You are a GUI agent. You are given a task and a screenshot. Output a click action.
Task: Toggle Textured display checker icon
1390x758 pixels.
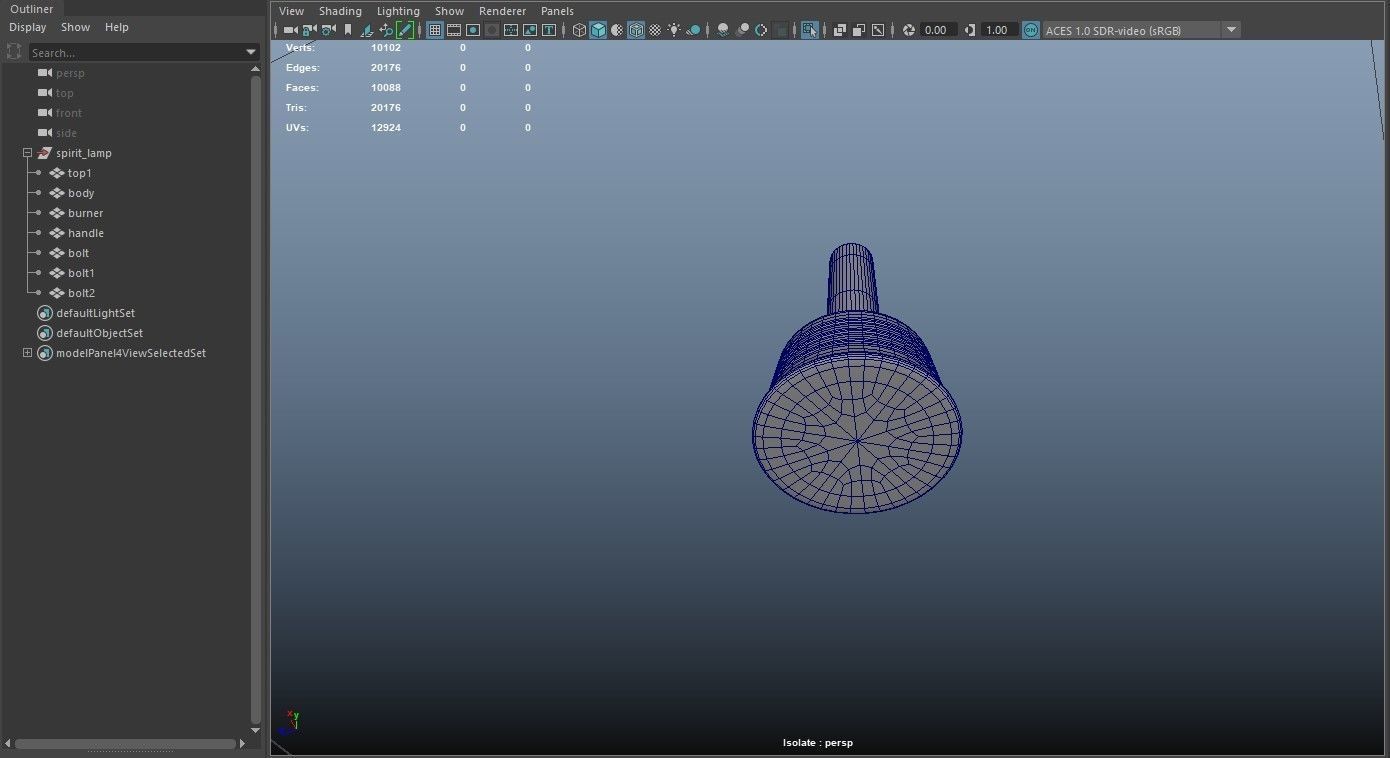pos(655,30)
